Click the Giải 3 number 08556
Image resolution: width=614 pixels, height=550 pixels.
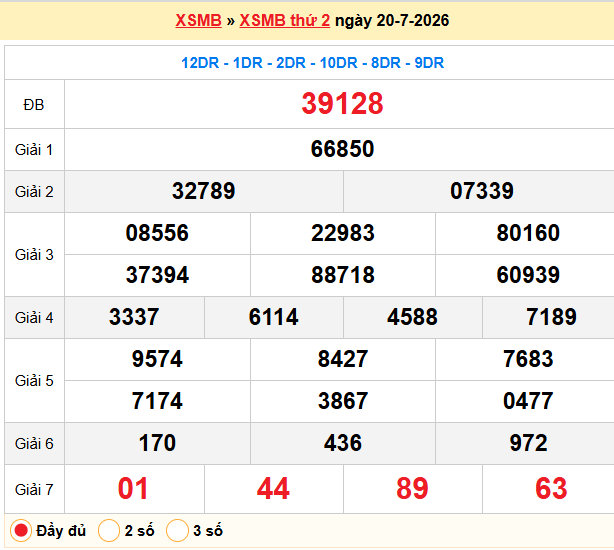point(157,233)
